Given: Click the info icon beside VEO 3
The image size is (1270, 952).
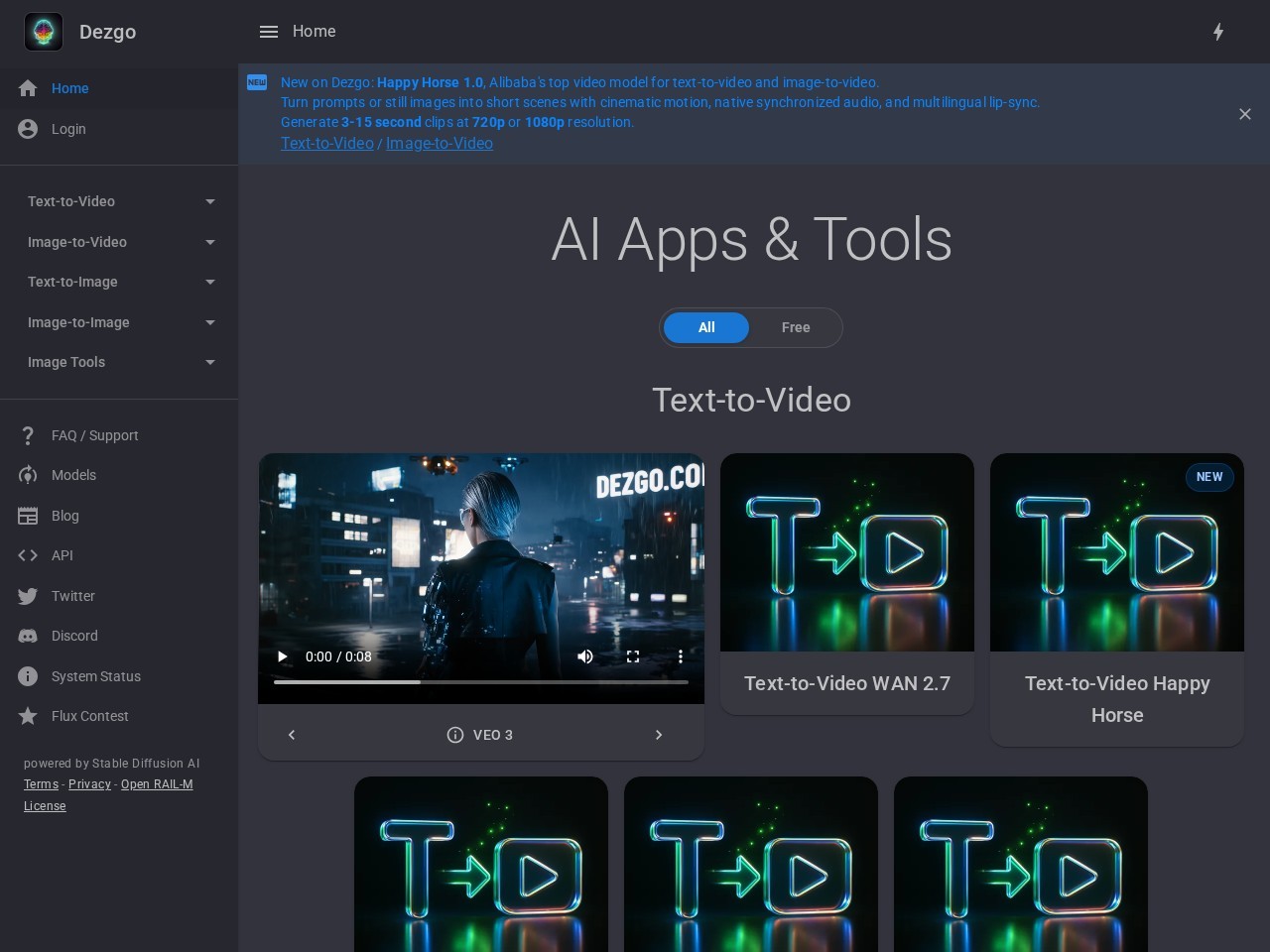Looking at the screenshot, I should tap(455, 735).
